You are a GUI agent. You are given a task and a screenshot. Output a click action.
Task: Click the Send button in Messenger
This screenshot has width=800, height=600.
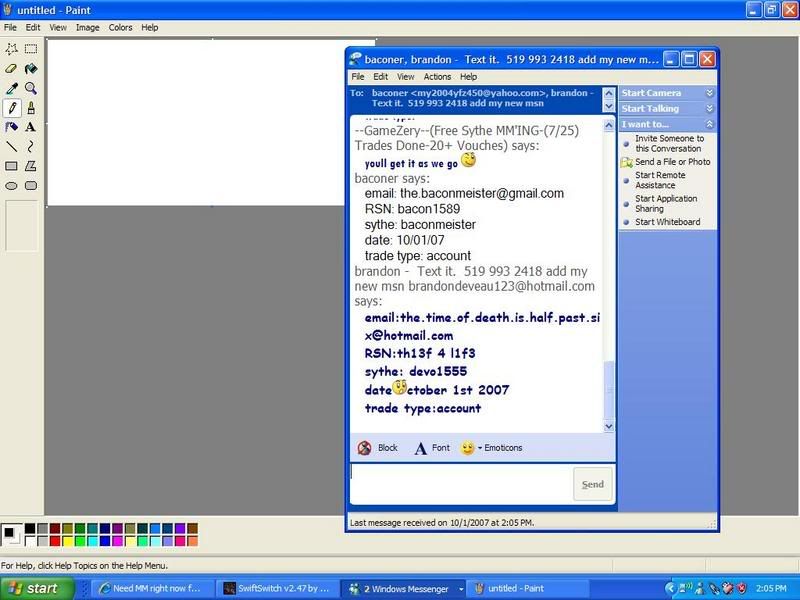(592, 484)
